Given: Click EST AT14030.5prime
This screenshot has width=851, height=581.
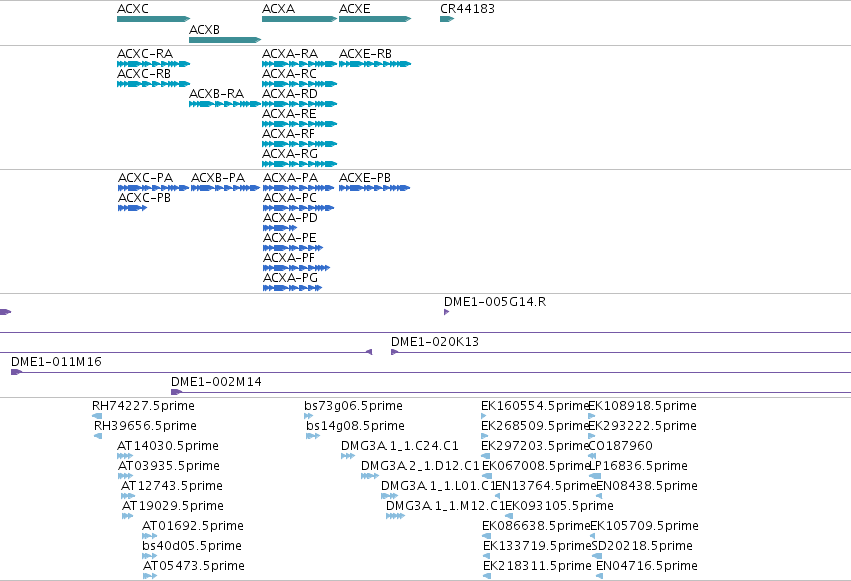Looking at the screenshot, I should [125, 456].
